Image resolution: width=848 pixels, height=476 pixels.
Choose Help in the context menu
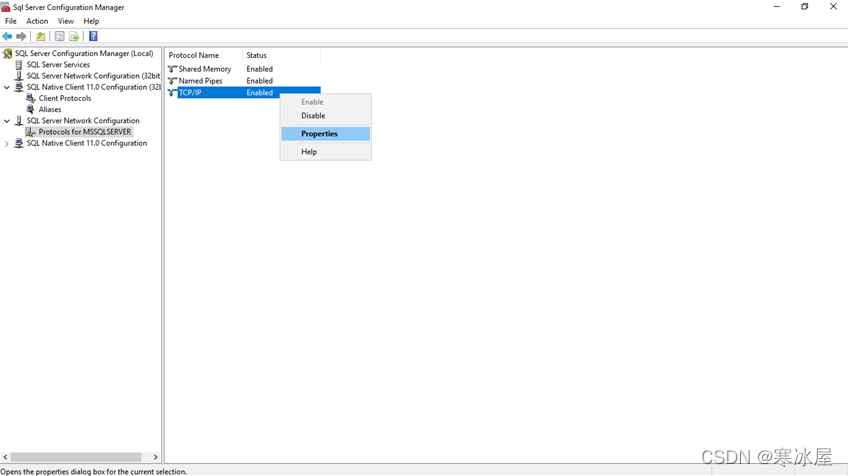pos(326,152)
